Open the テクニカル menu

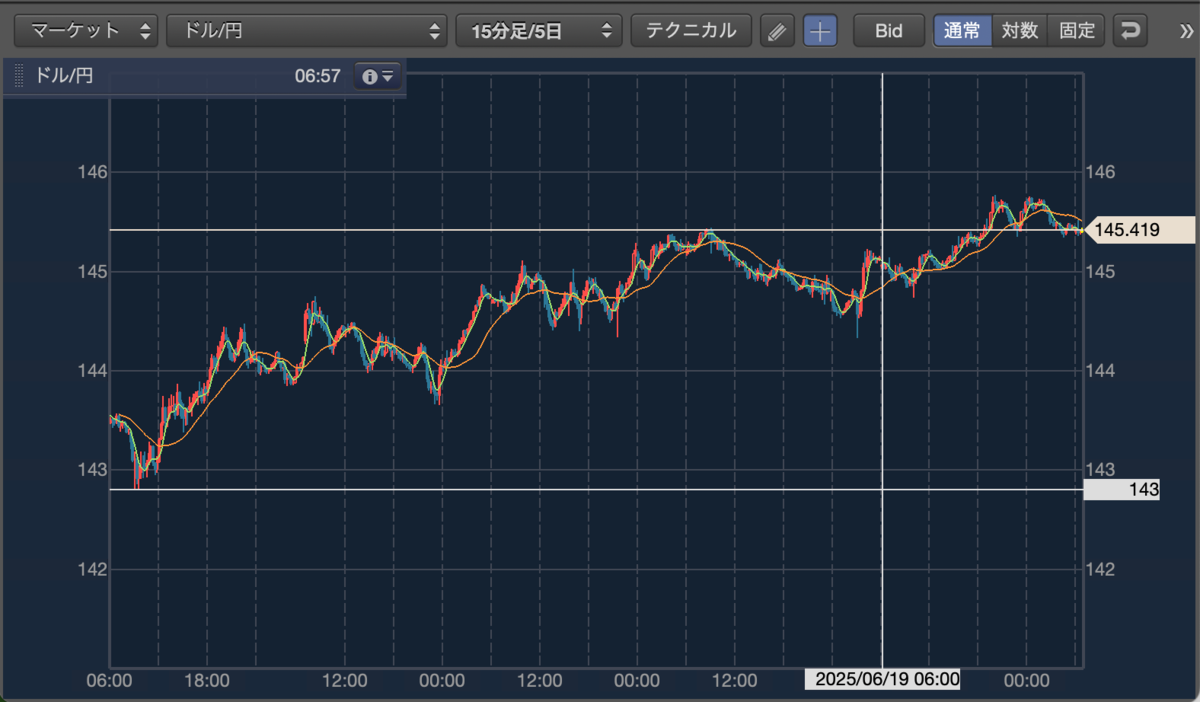coord(691,30)
